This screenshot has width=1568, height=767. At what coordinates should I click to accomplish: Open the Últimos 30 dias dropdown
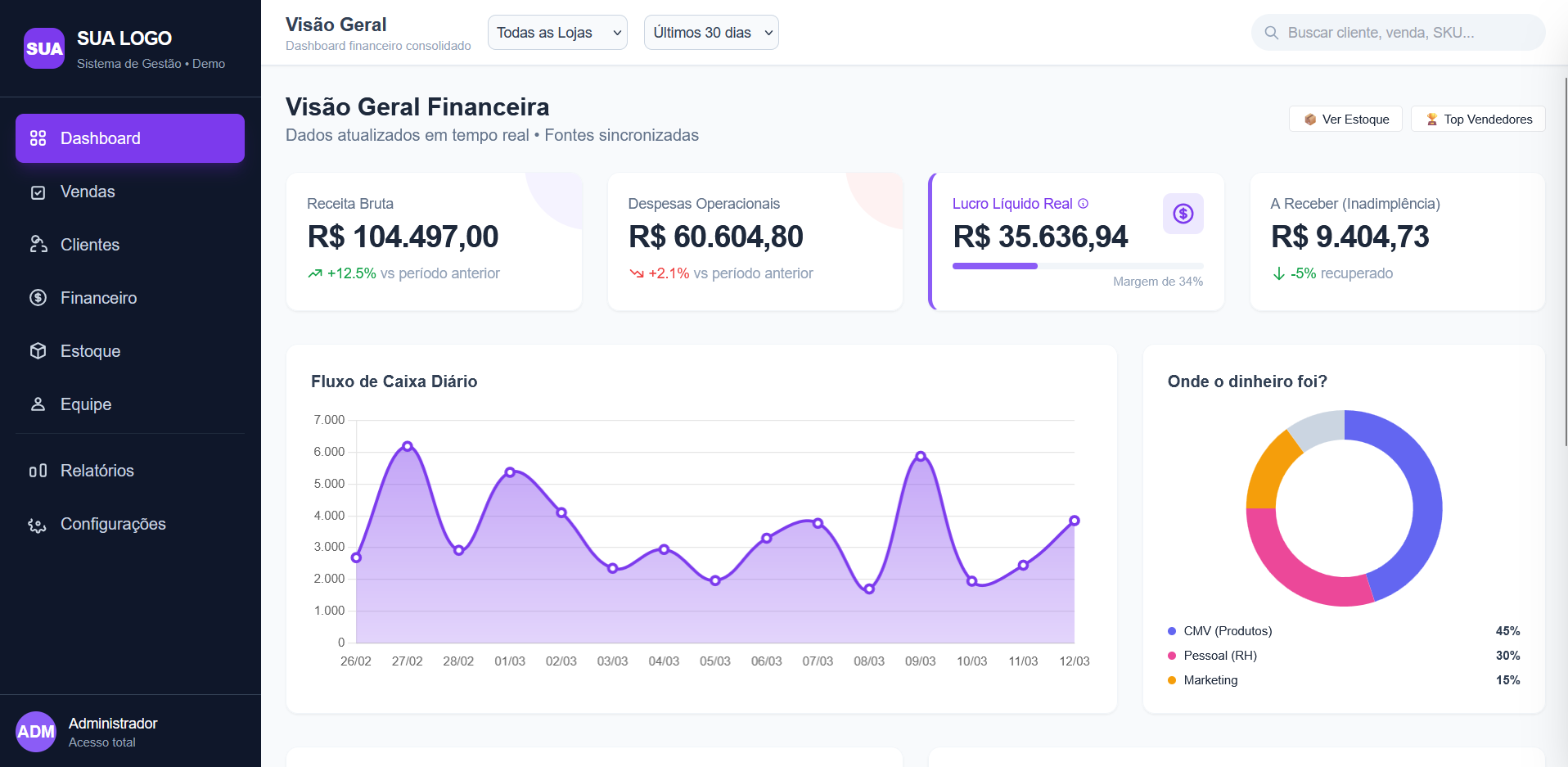tap(710, 32)
